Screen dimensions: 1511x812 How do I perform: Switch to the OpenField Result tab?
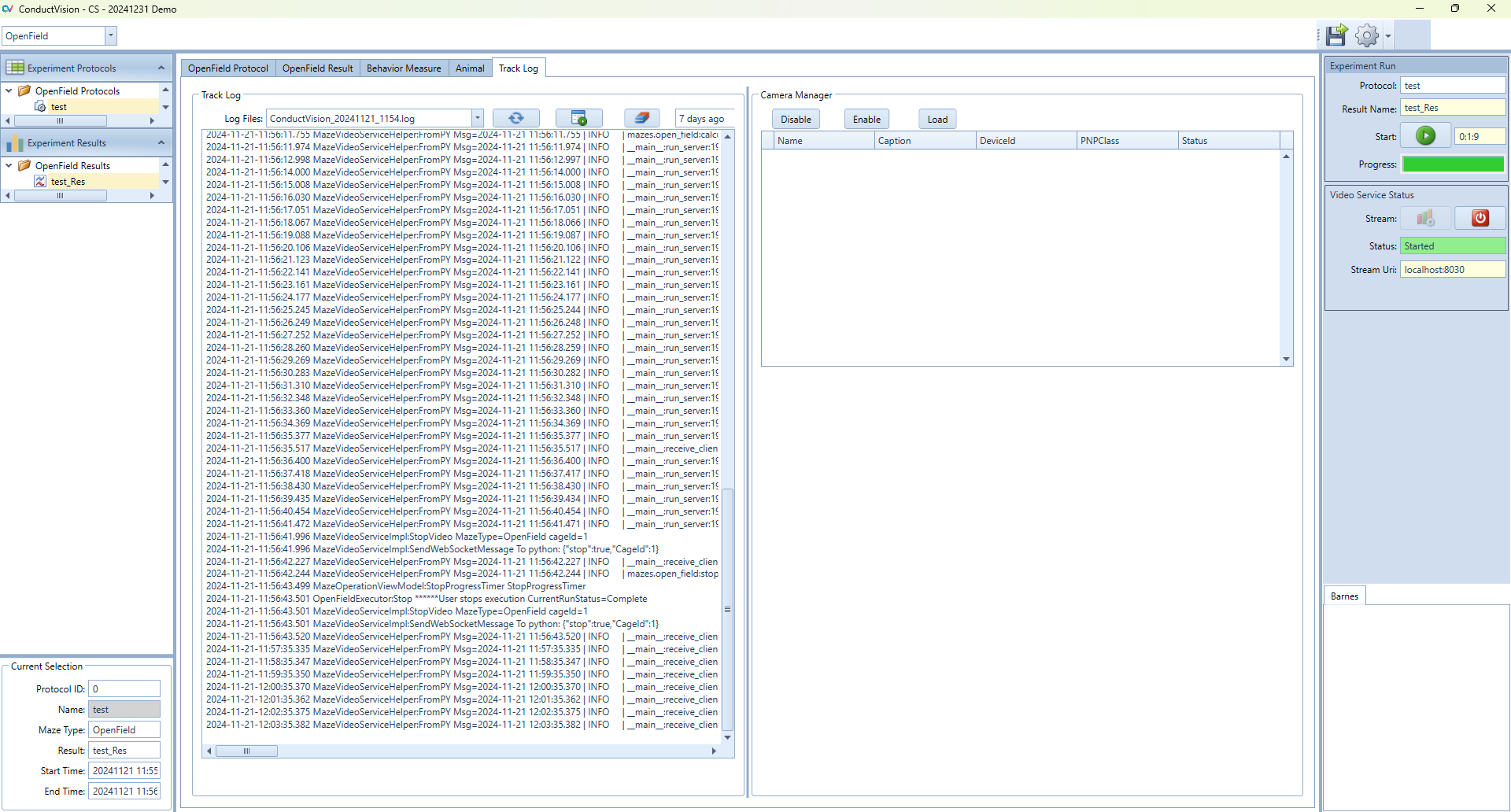click(317, 68)
